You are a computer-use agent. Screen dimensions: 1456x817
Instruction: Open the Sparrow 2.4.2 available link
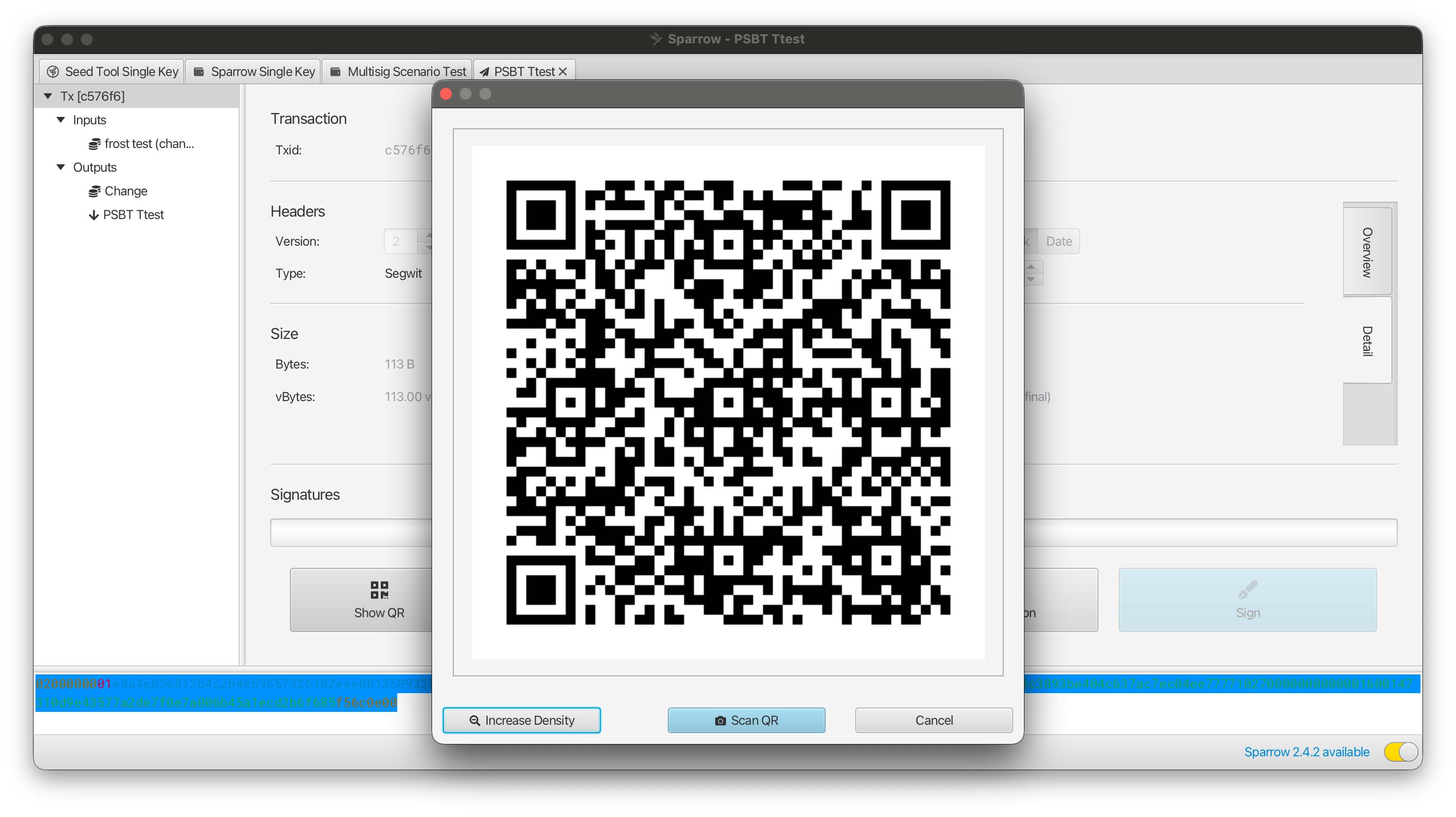pyautogui.click(x=1307, y=752)
